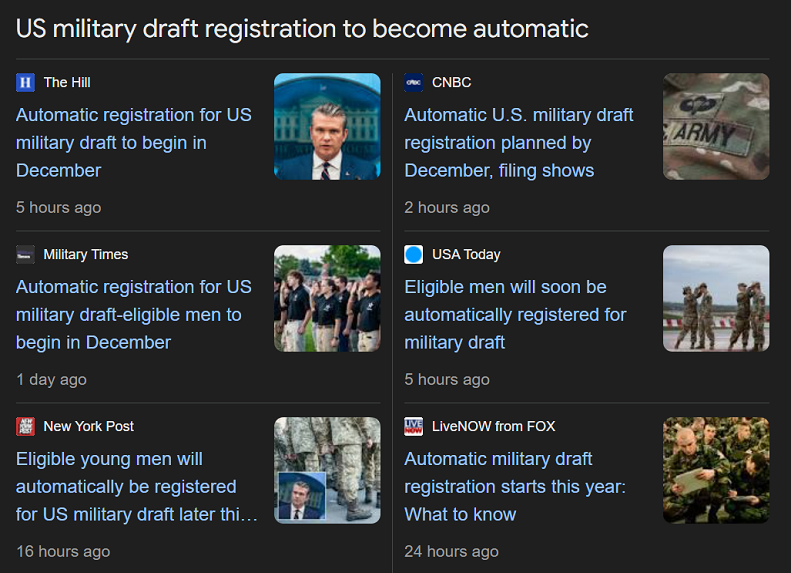791x573 pixels.
Task: Open Military Times draft-eligible men headline
Action: (x=134, y=315)
